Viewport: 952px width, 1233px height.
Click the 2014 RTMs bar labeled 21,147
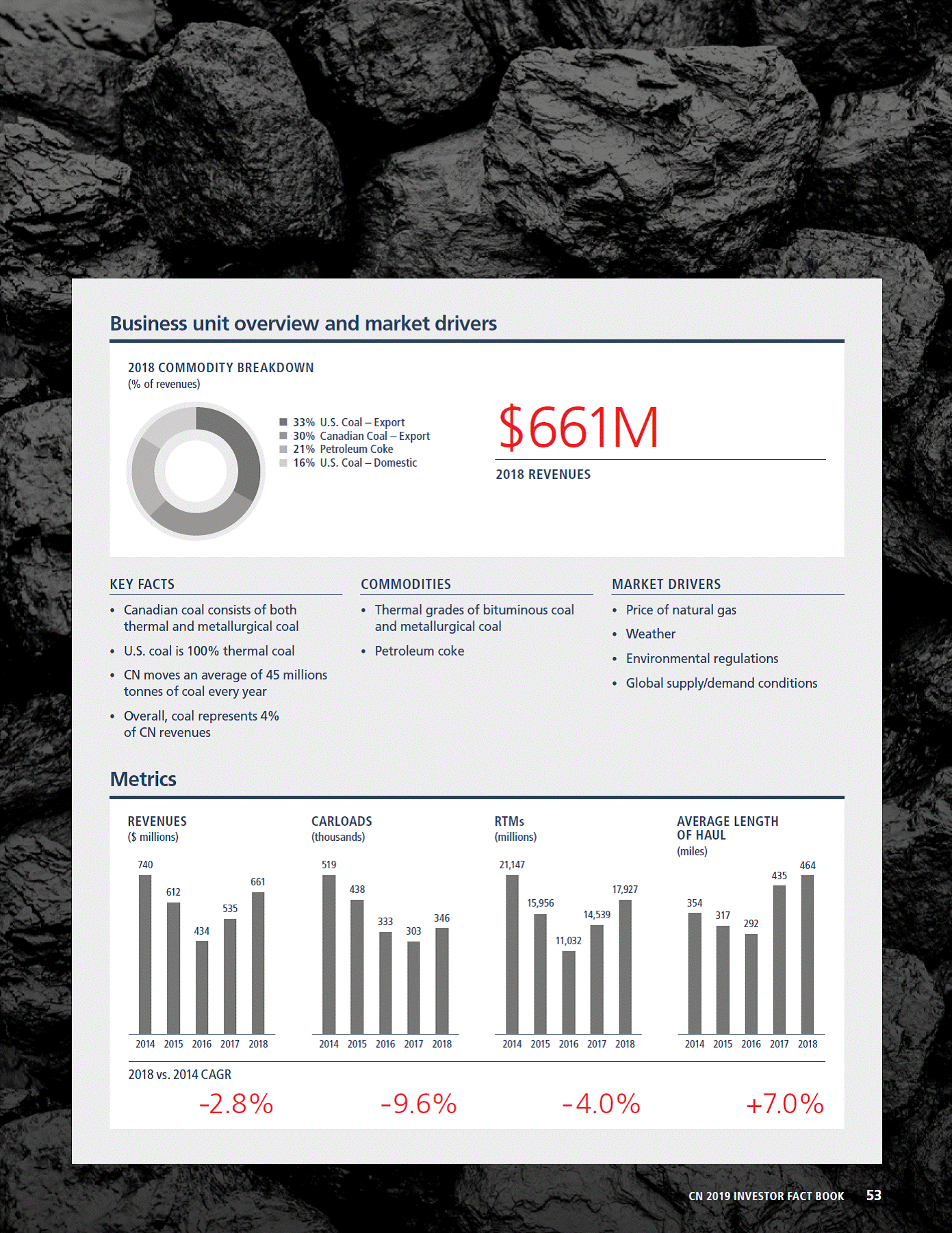coord(513,955)
